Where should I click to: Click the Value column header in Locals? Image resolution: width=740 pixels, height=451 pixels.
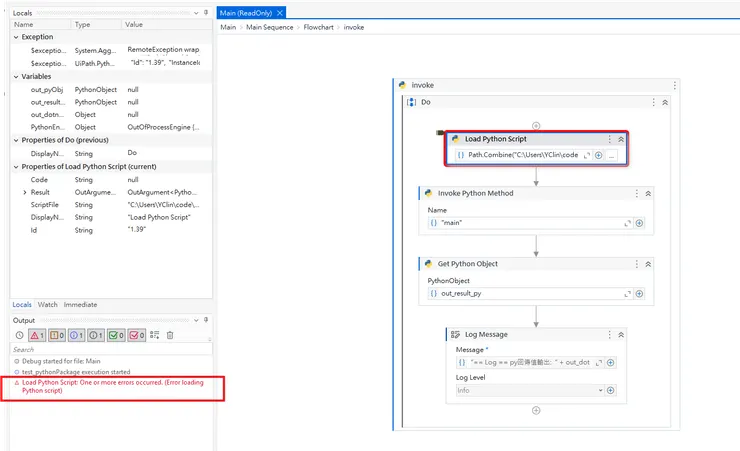coord(134,25)
